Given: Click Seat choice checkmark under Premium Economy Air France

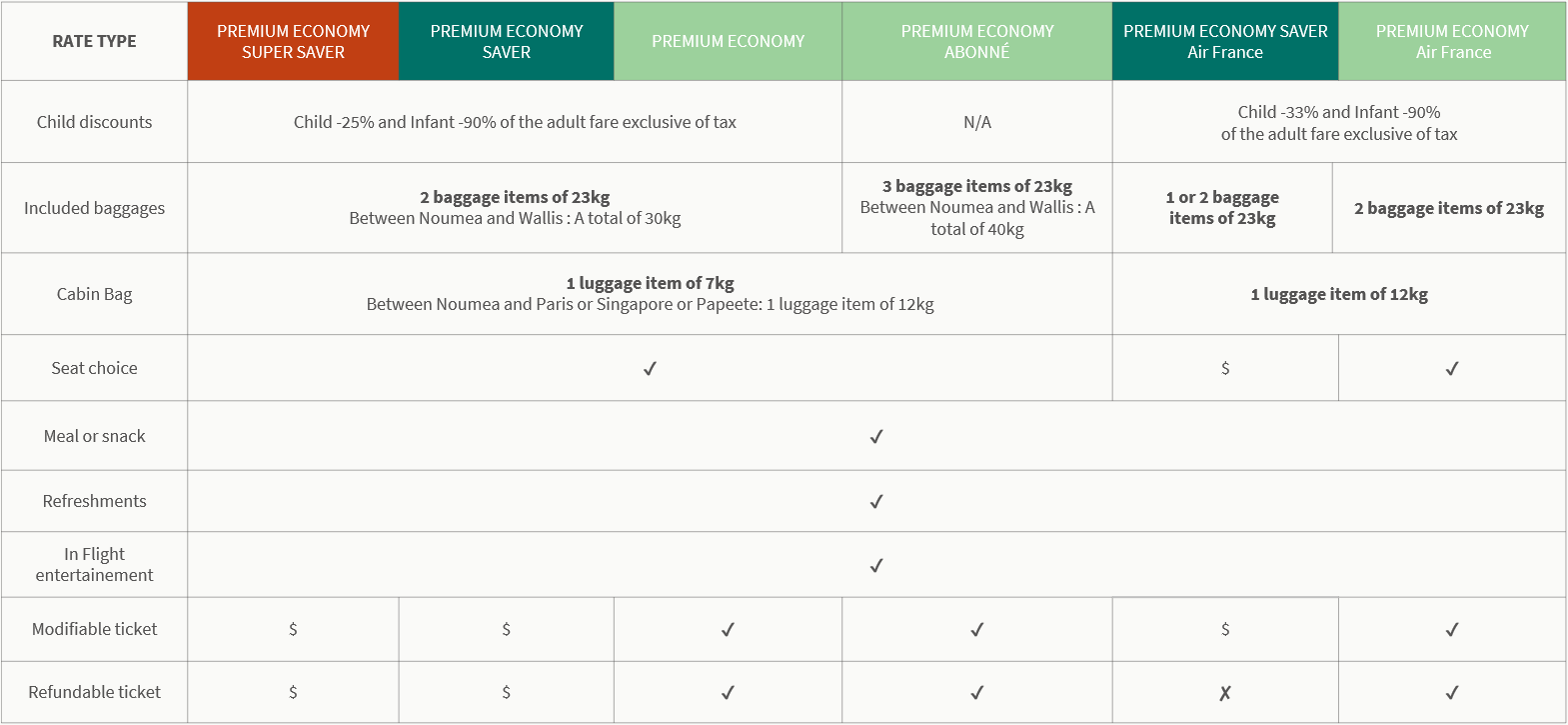Looking at the screenshot, I should 1452,368.
